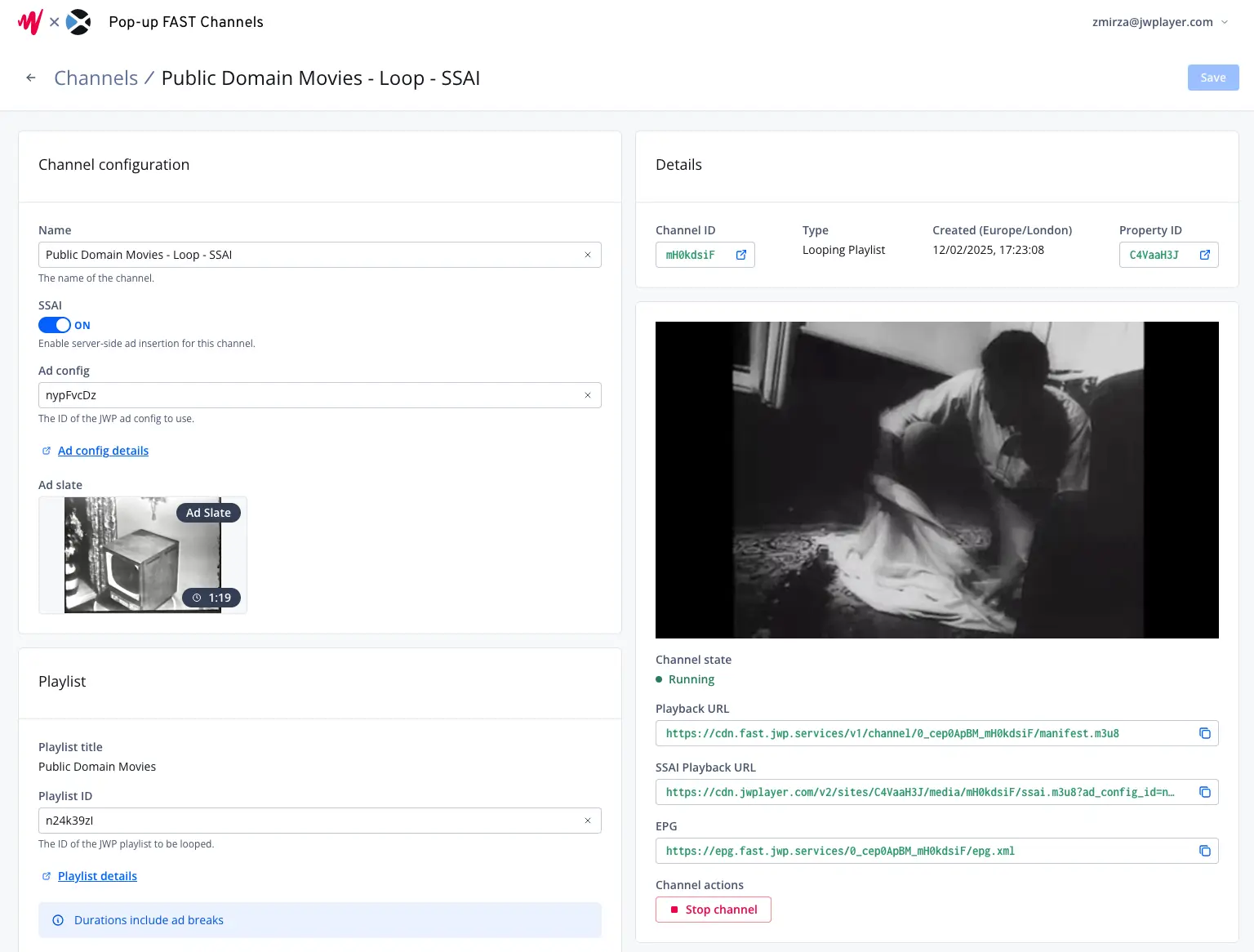Clear the channel Name field
The height and width of the screenshot is (952, 1254).
point(588,255)
